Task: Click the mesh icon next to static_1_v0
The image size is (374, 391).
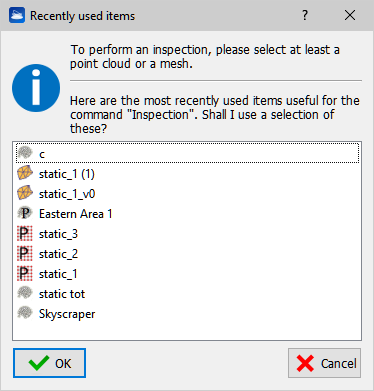Action: 25,194
